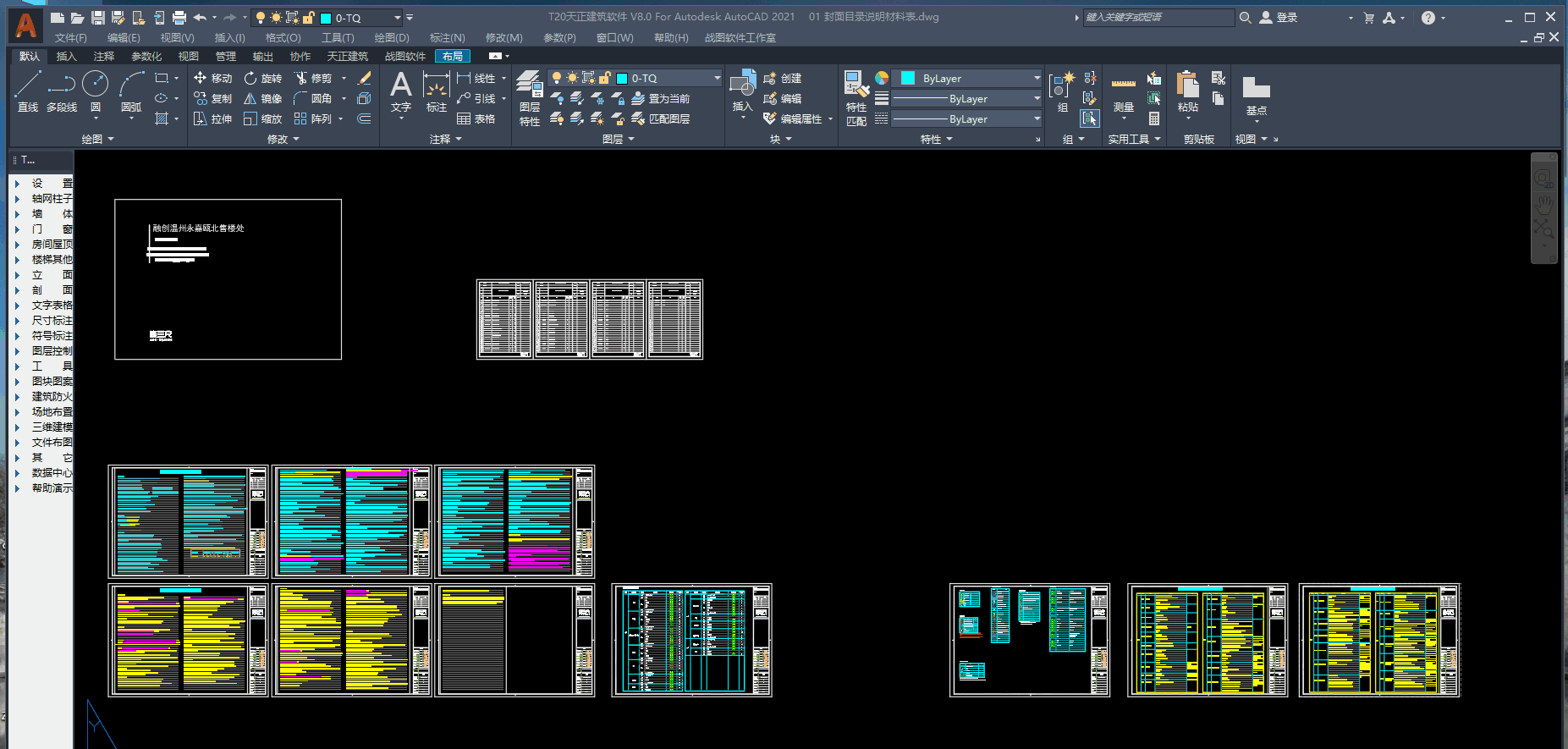Screen dimensions: 1568x749
Task: Click the 表格 (Table) tool
Action: [476, 118]
